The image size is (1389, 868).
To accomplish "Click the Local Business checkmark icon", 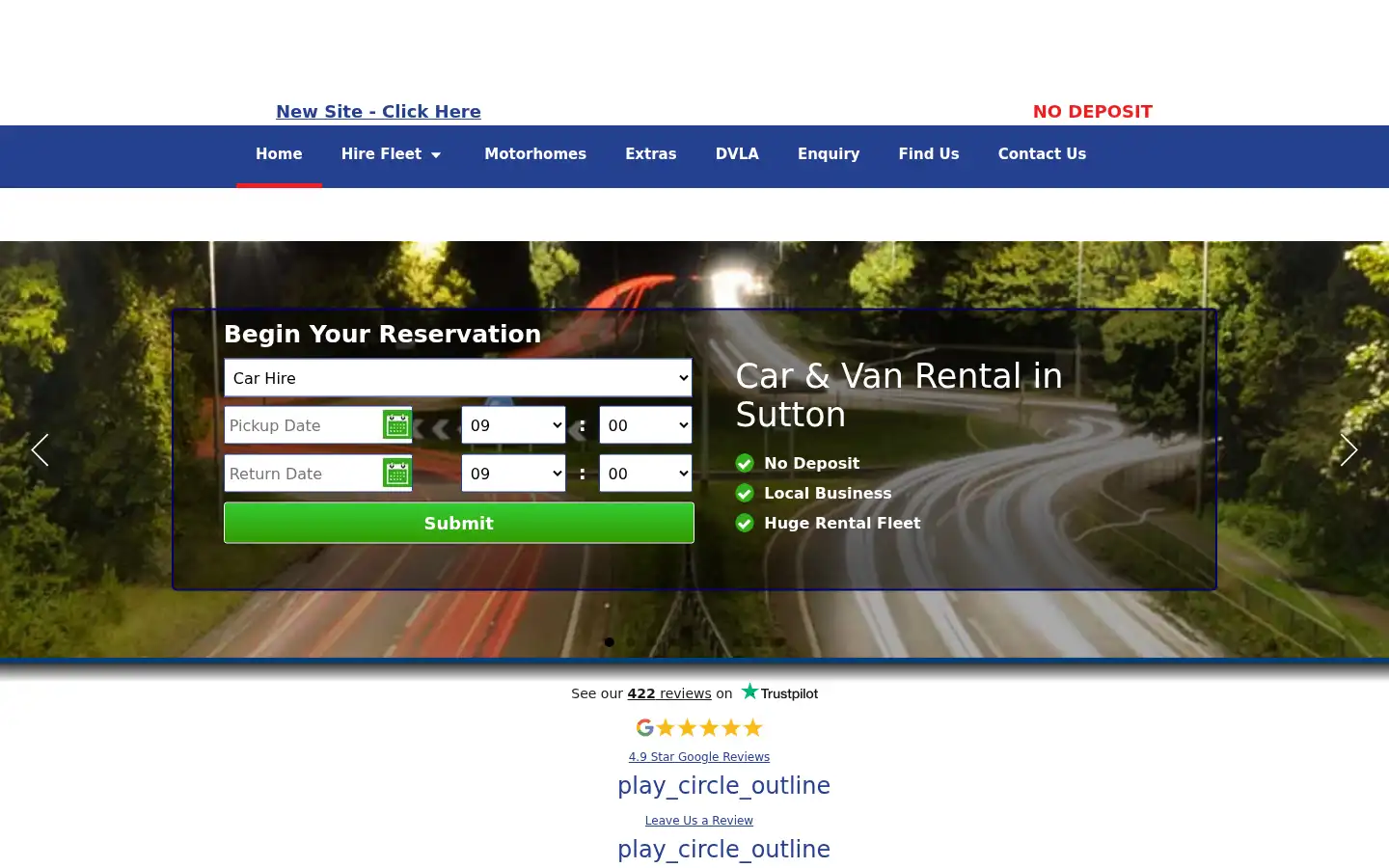I will (745, 493).
